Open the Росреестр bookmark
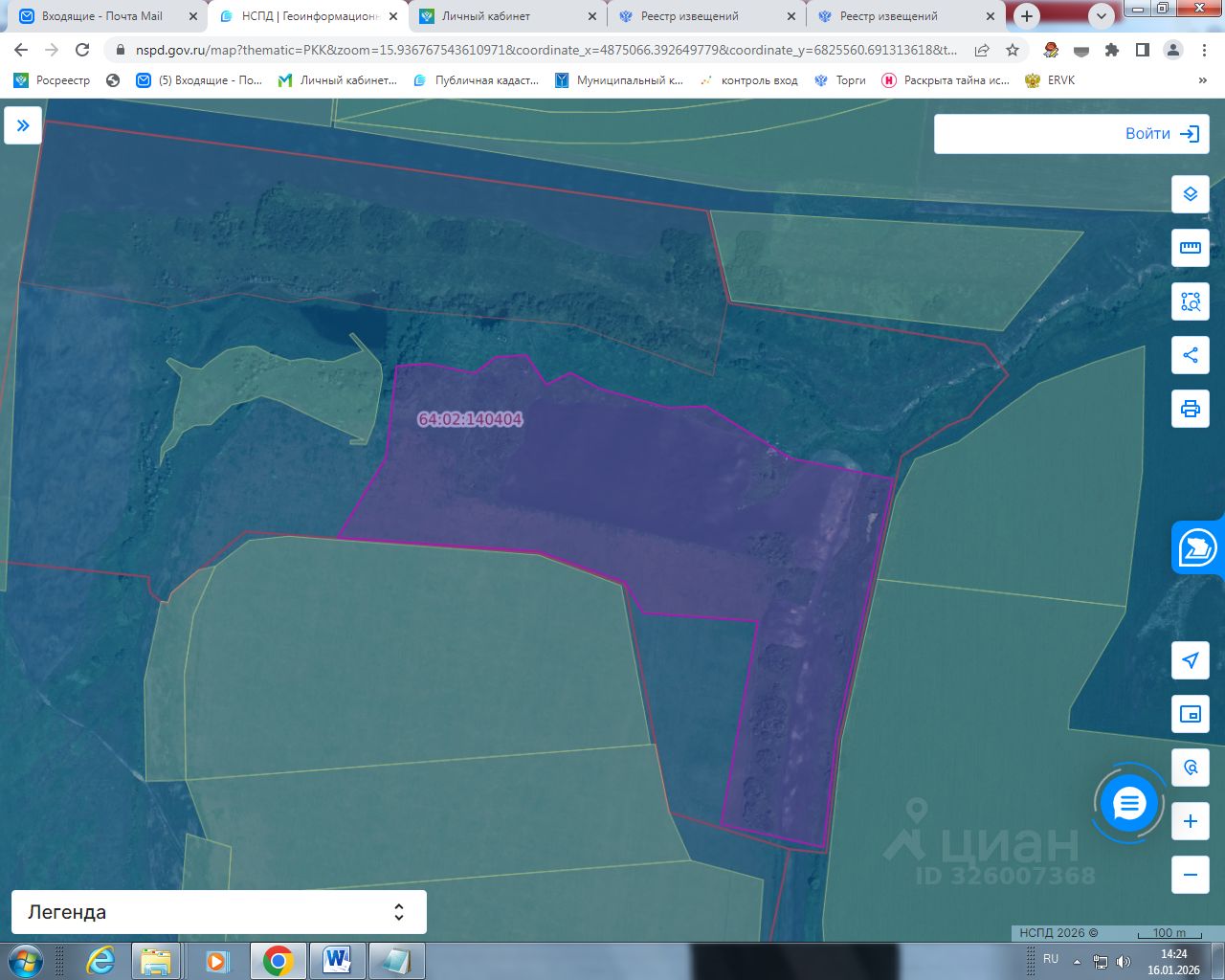The image size is (1225, 980). pos(53,80)
